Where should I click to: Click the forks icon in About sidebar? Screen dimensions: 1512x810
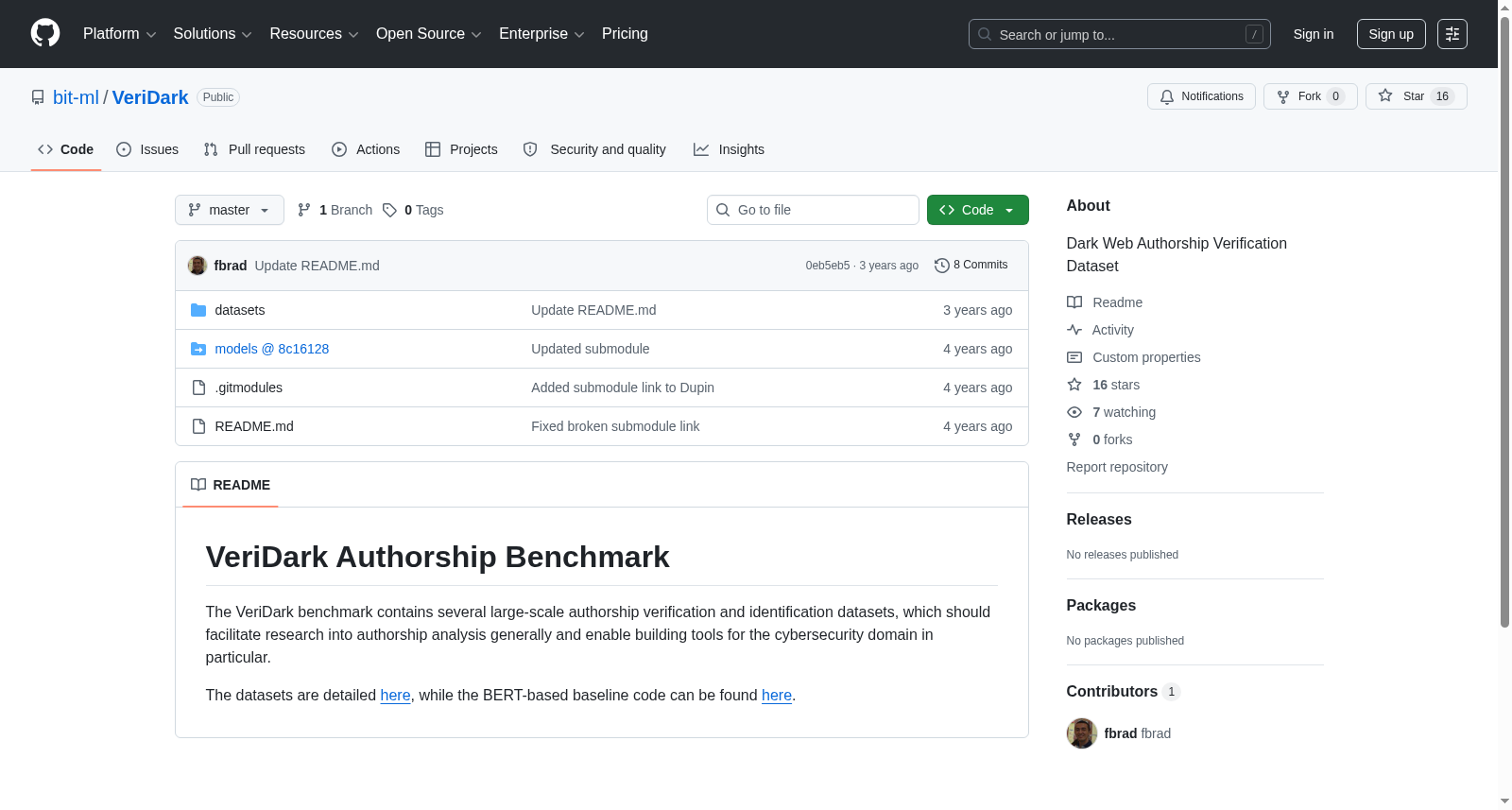pos(1074,439)
